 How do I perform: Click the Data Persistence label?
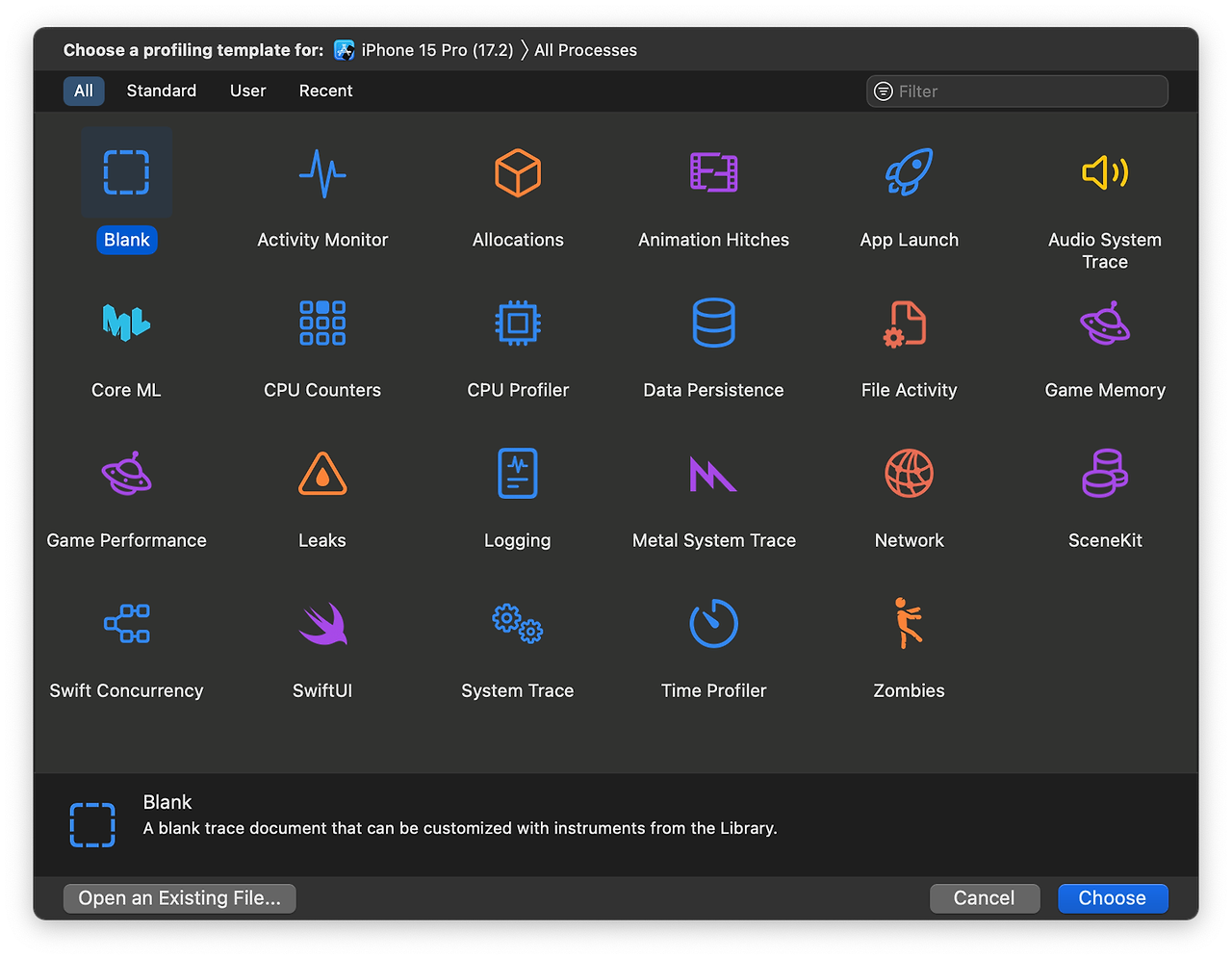coord(713,390)
